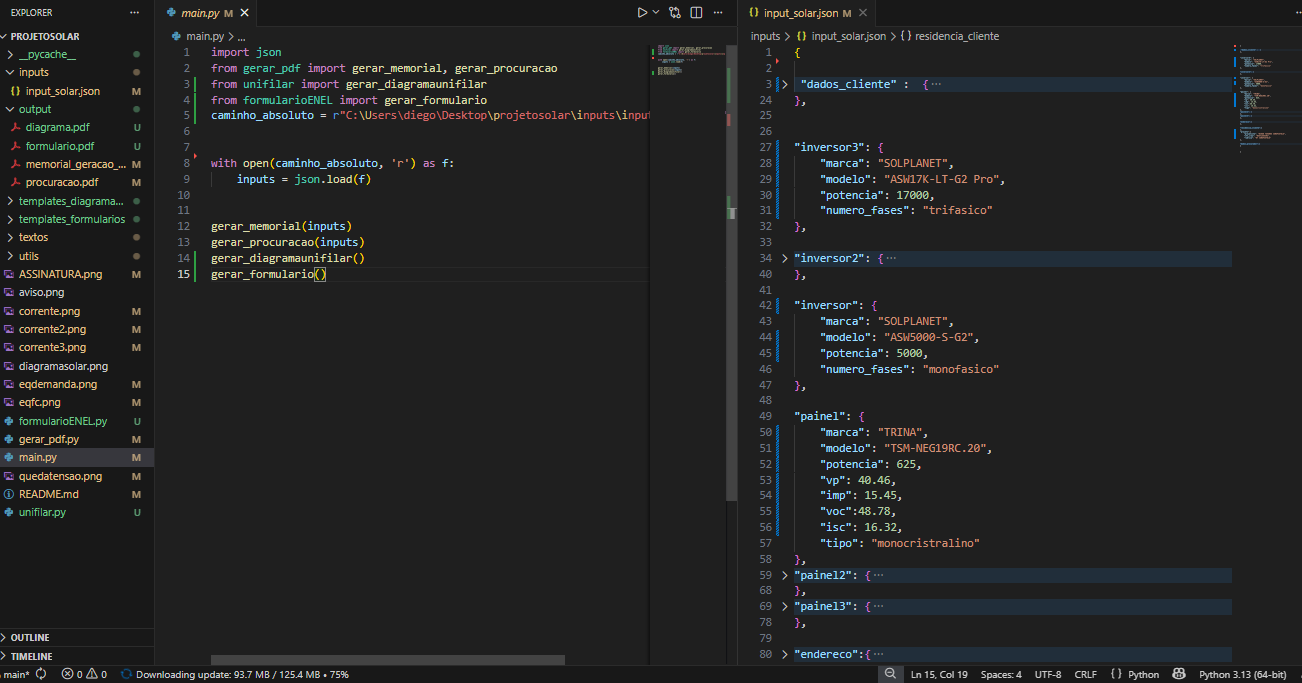Open Explorer panel more actions menu
This screenshot has height=683, width=1302.
(x=135, y=13)
